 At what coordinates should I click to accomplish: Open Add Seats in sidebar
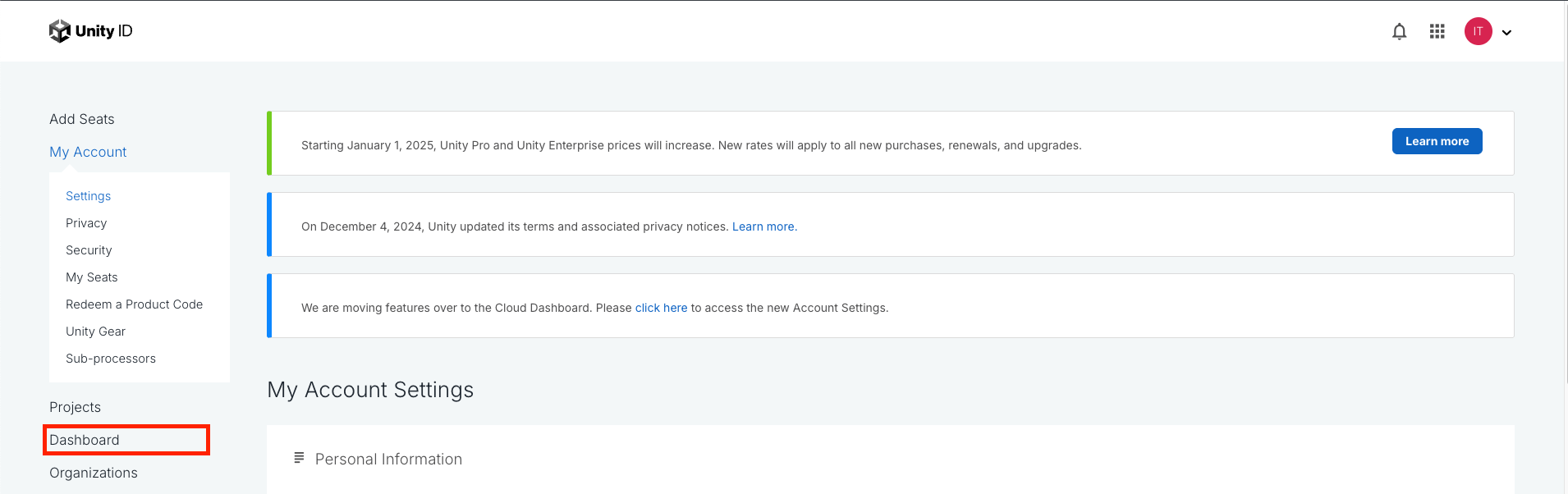pyautogui.click(x=82, y=119)
